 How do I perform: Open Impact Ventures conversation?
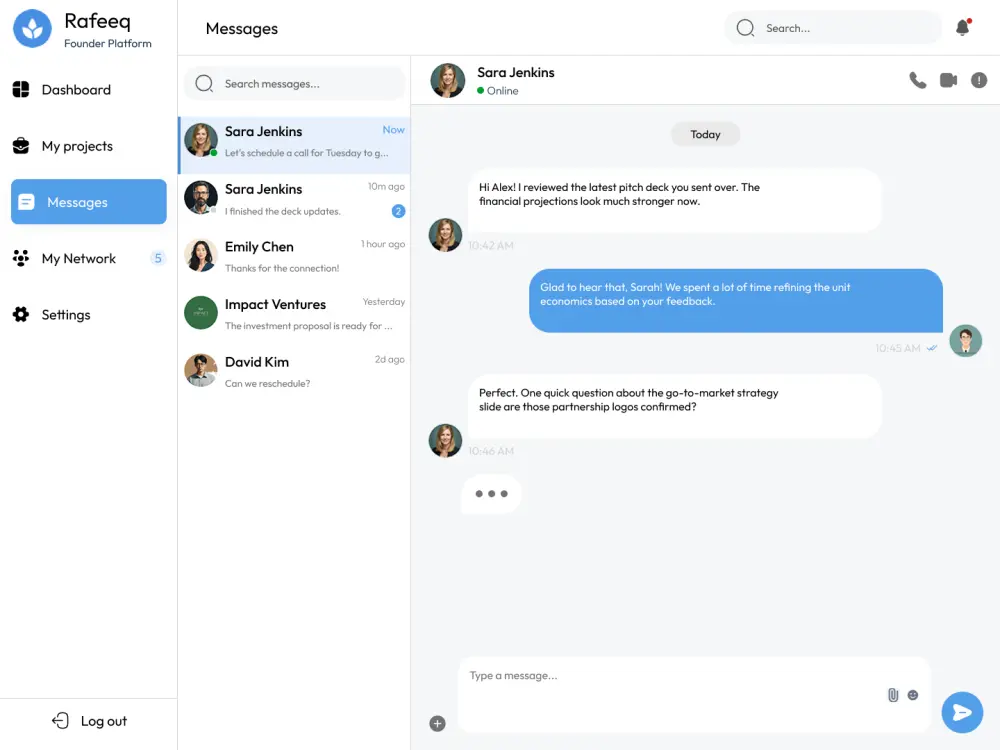(x=294, y=317)
